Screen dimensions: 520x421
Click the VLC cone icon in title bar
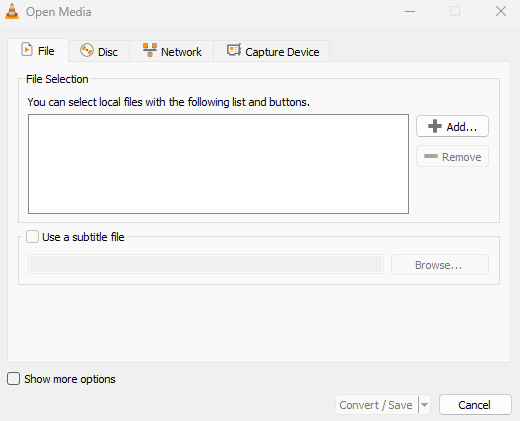[x=12, y=11]
